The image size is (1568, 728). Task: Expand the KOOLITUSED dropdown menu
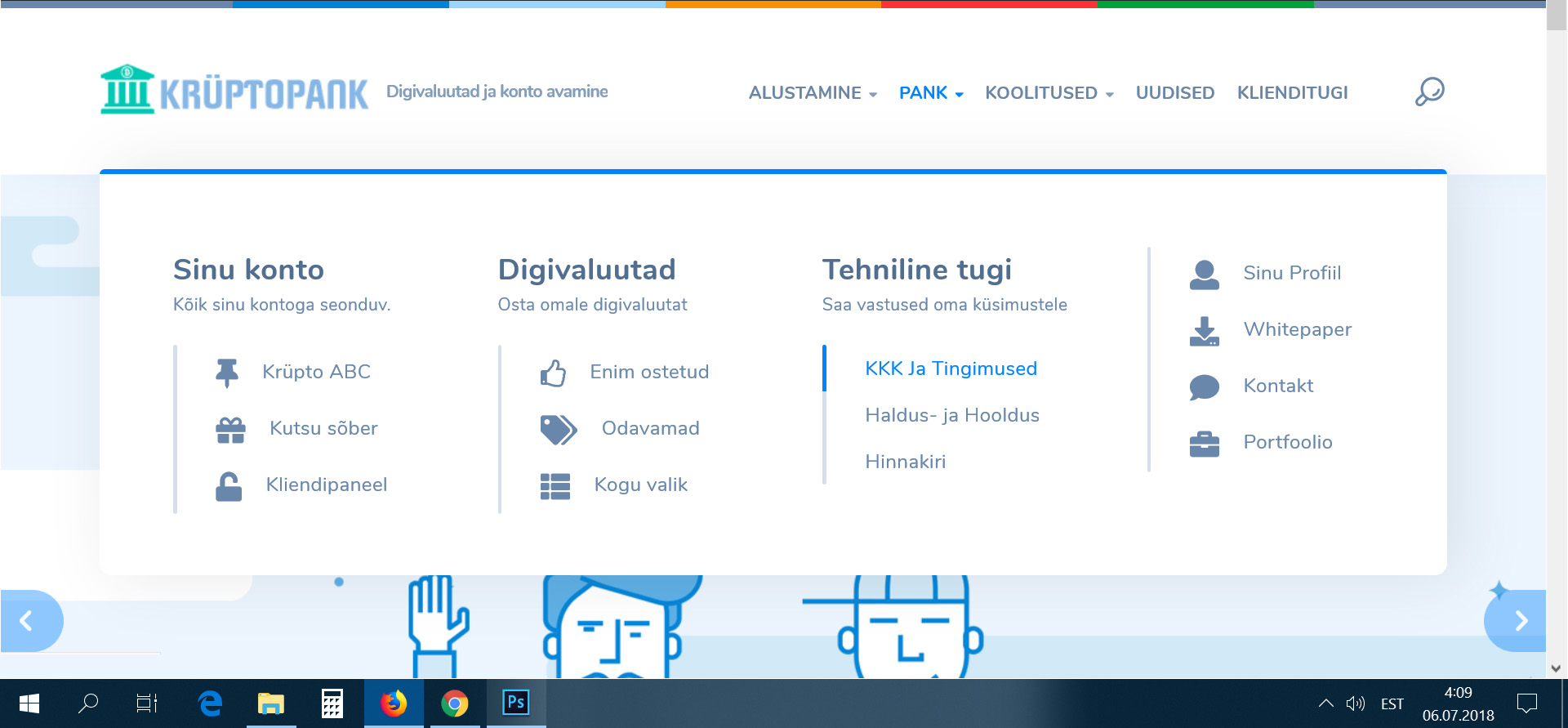pyautogui.click(x=1049, y=93)
